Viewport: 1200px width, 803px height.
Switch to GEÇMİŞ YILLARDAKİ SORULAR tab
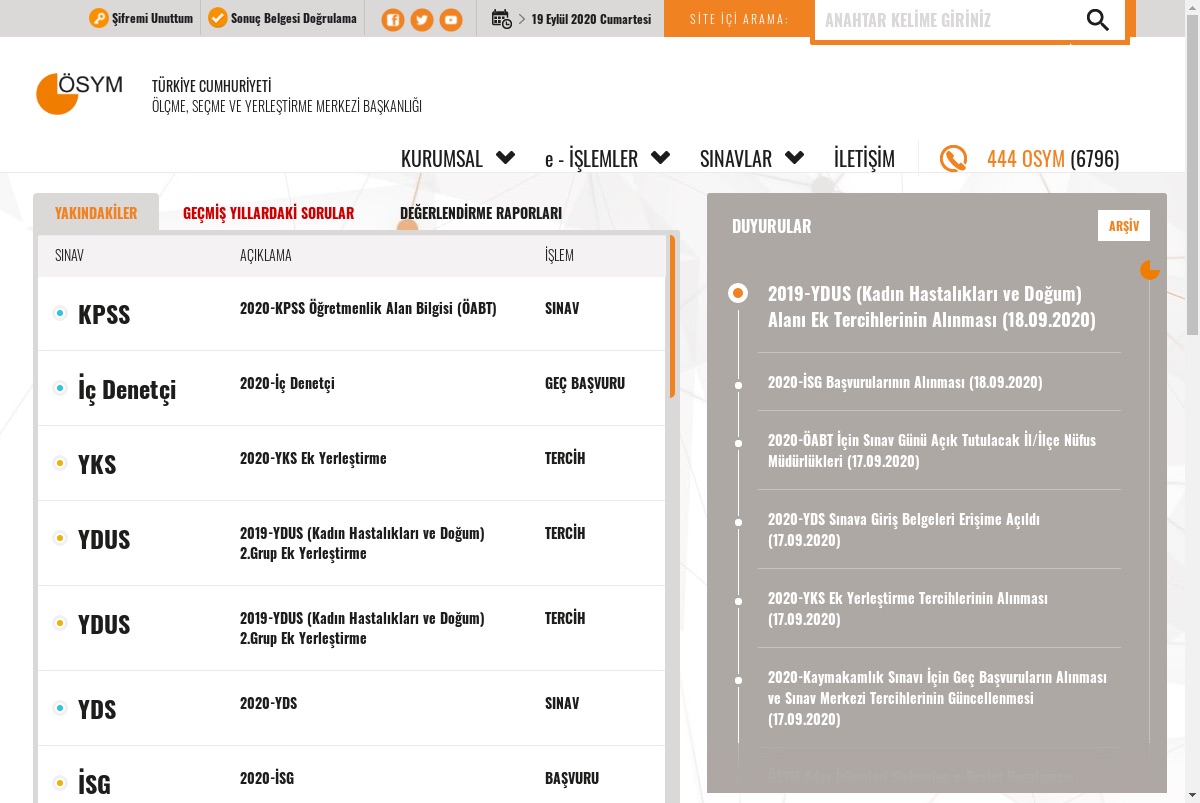(268, 213)
